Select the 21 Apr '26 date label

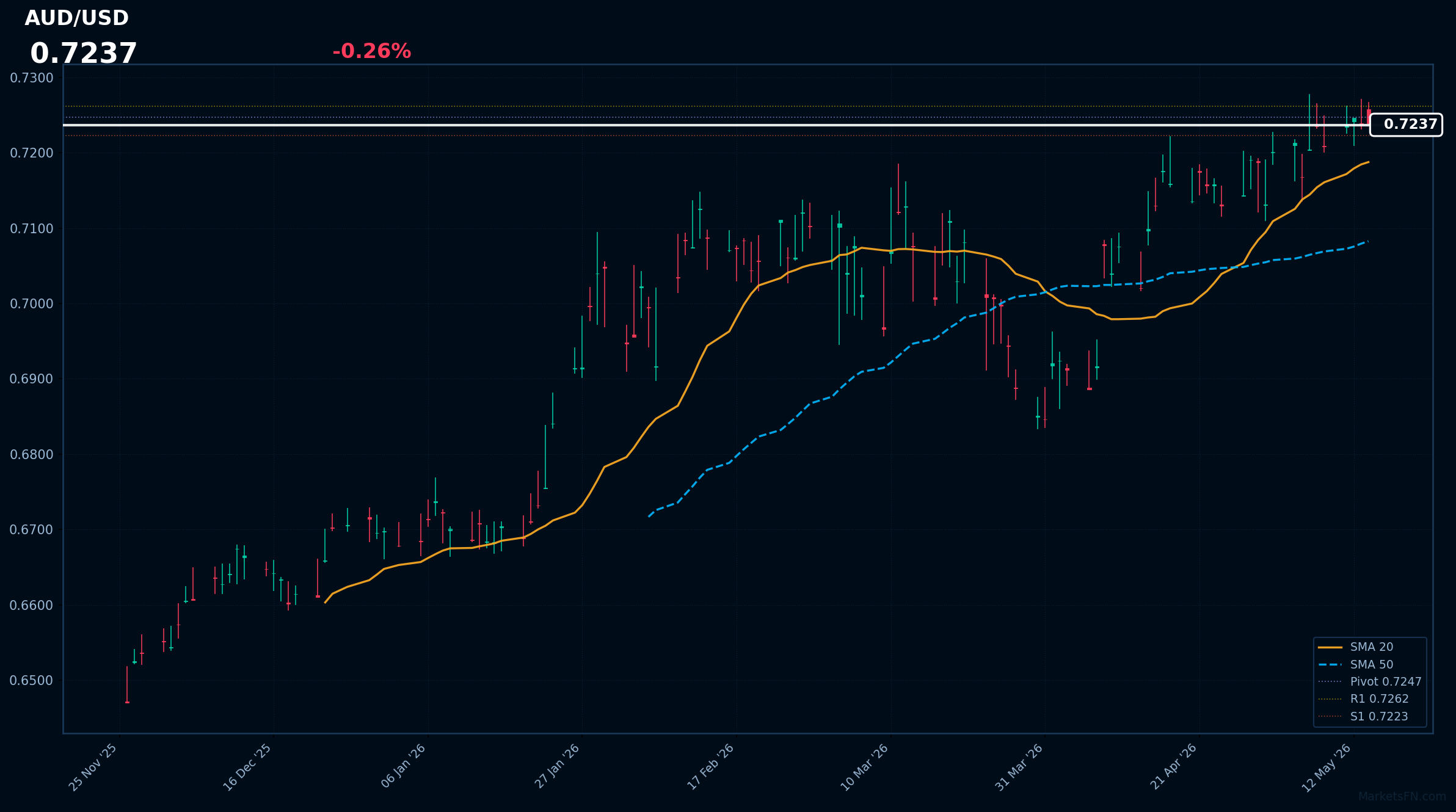click(x=1173, y=767)
